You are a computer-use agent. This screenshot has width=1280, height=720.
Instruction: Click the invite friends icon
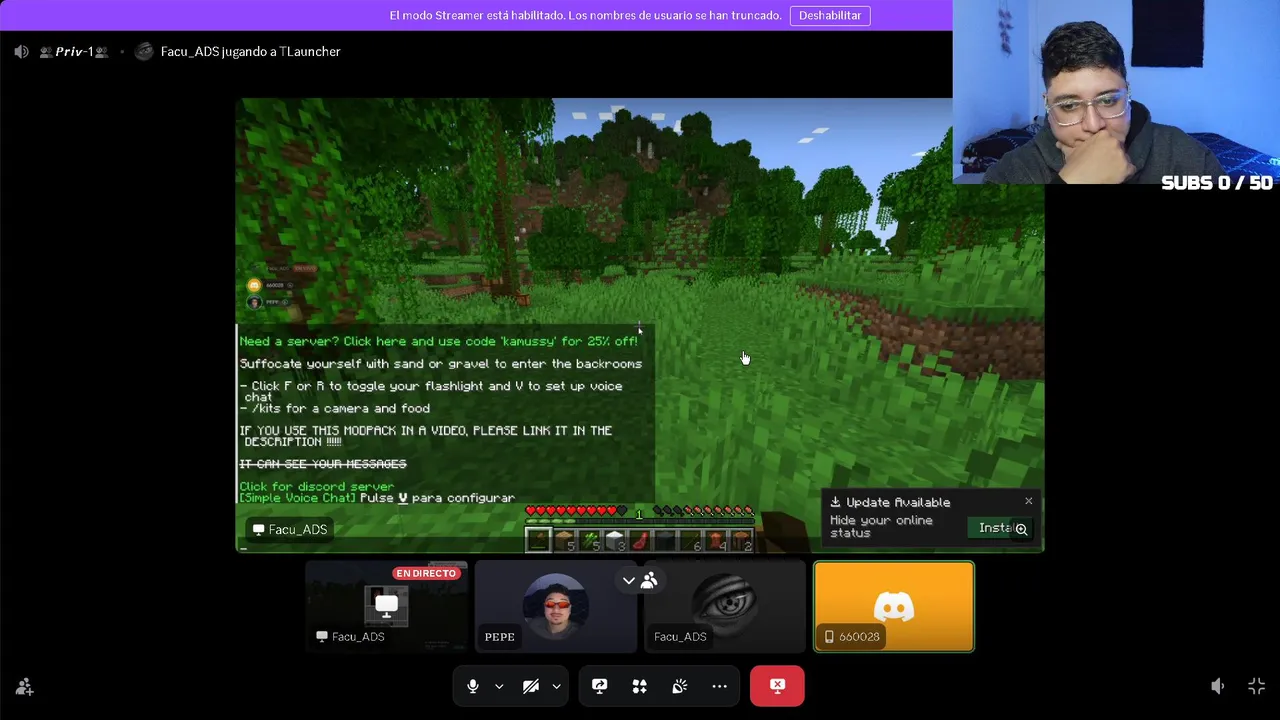click(24, 686)
